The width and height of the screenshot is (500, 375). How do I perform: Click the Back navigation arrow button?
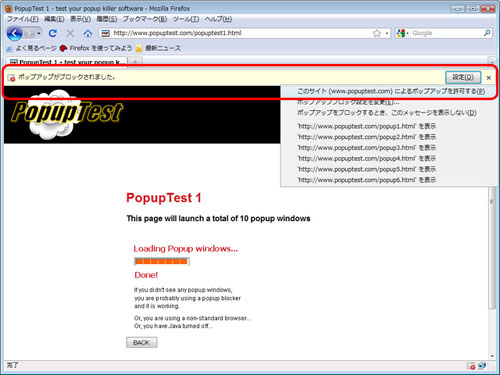tap(14, 33)
